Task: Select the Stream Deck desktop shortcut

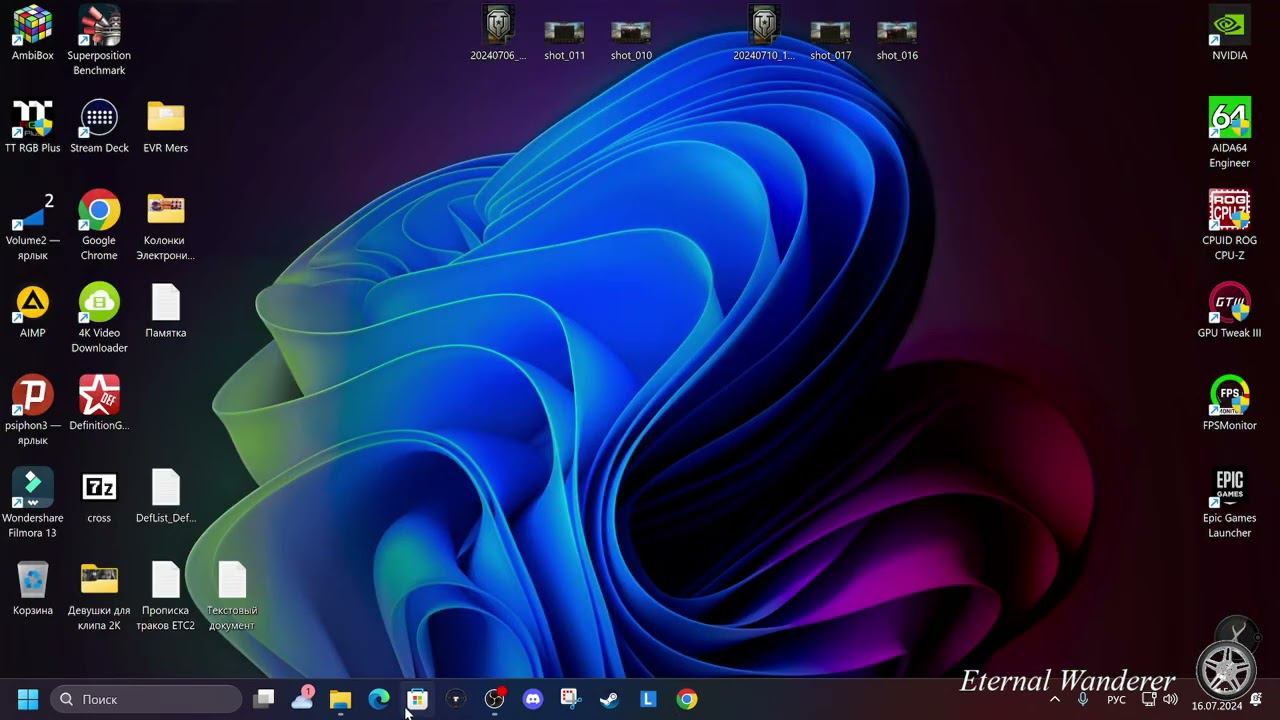Action: (99, 118)
